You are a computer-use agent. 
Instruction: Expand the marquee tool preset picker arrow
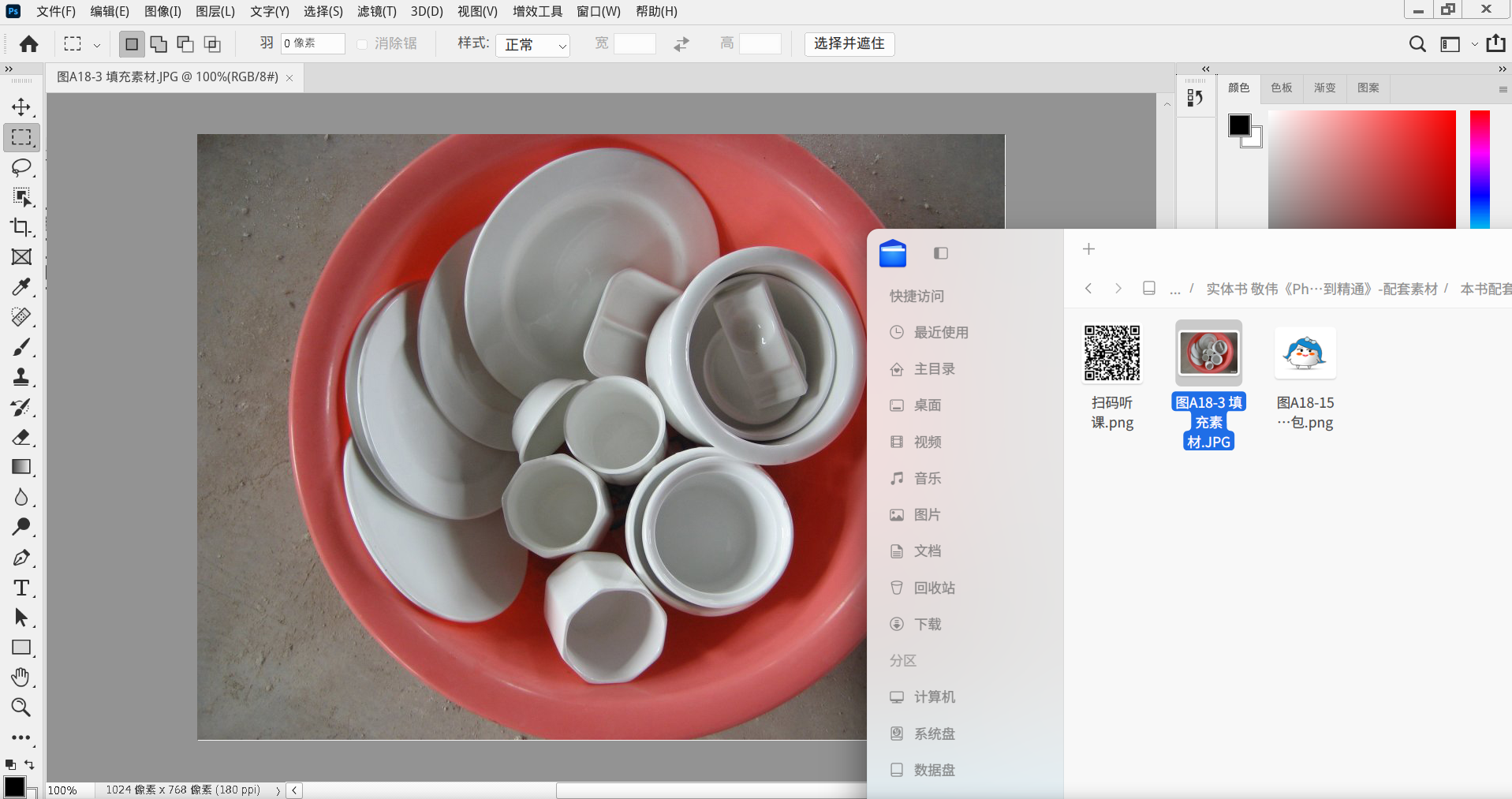click(97, 46)
